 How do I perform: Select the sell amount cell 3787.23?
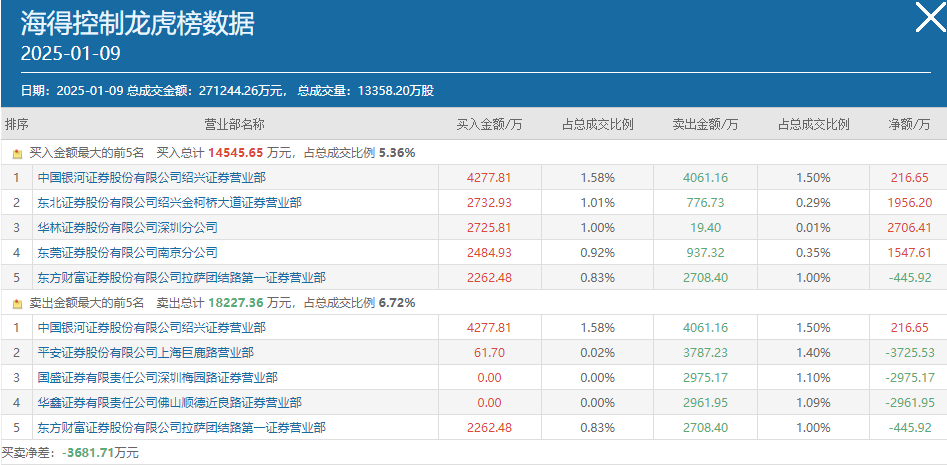(x=705, y=353)
